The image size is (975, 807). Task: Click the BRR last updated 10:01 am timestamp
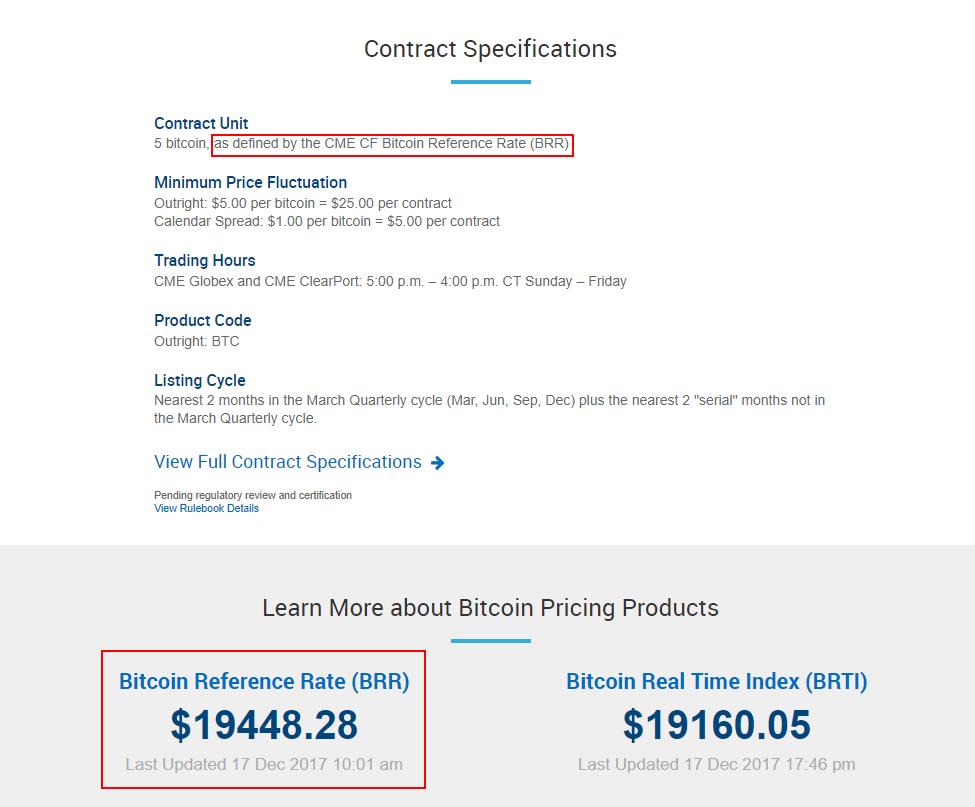[264, 764]
